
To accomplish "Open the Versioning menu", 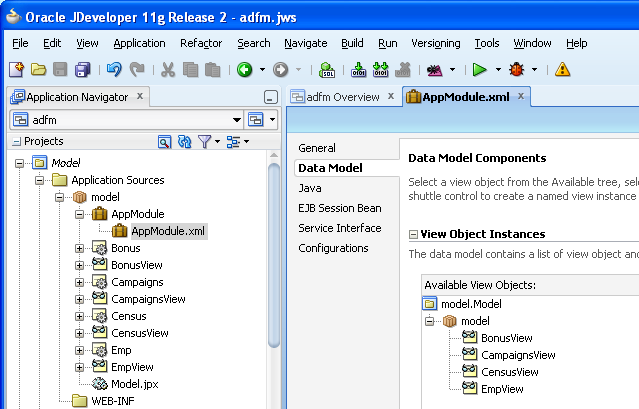I will pos(436,43).
